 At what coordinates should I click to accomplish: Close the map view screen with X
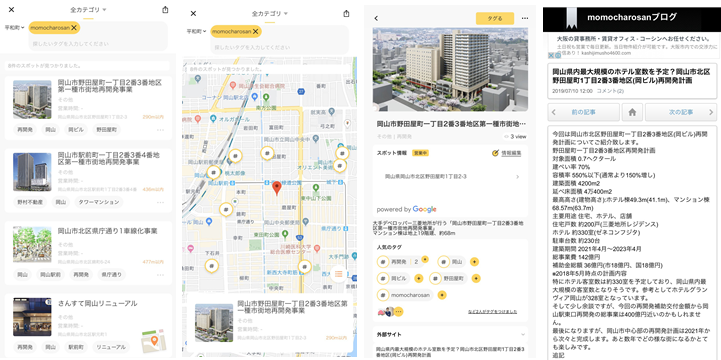[x=193, y=14]
